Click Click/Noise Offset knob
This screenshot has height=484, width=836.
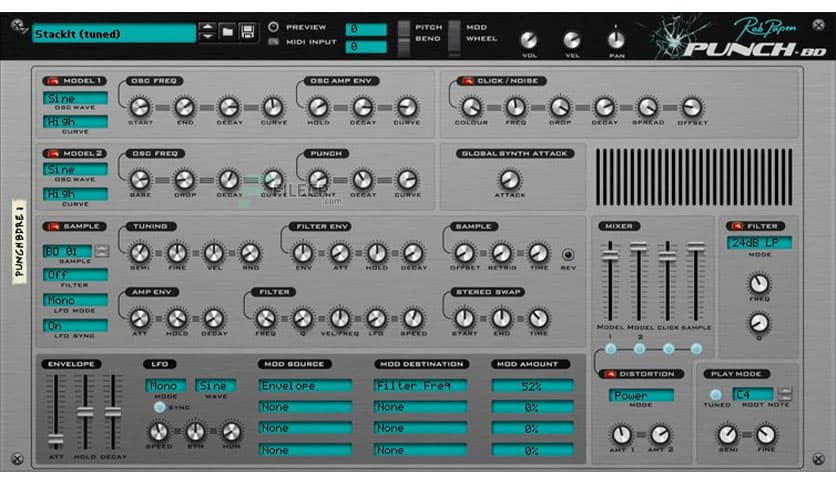[692, 107]
